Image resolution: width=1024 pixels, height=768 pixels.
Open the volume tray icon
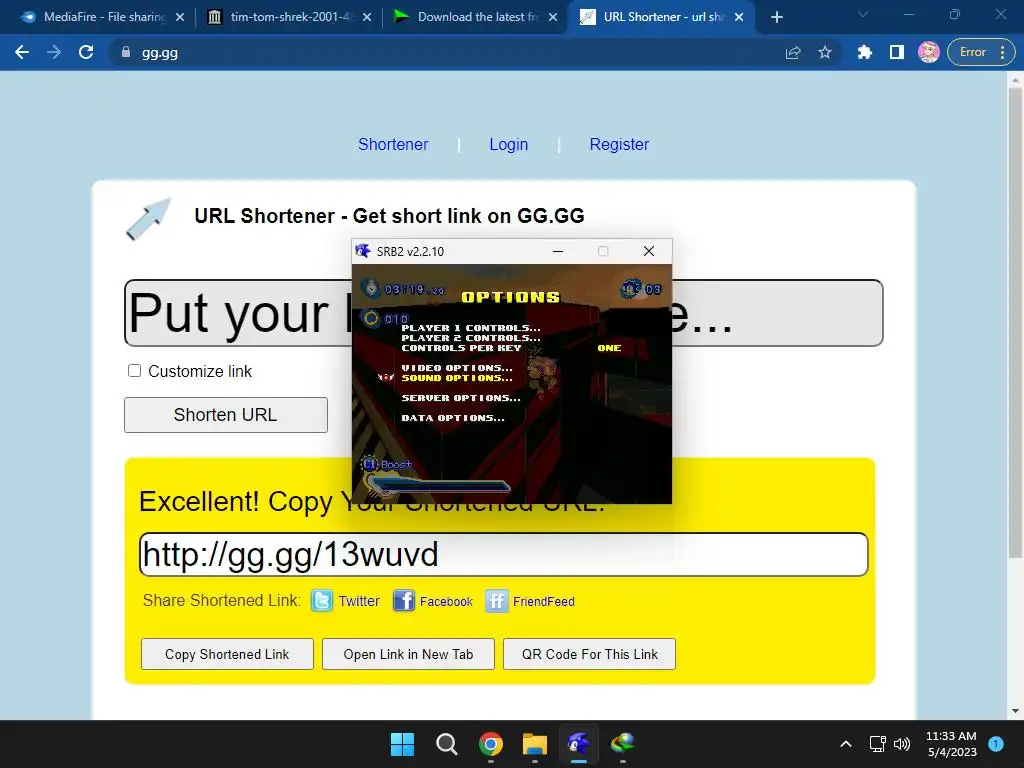[x=902, y=744]
